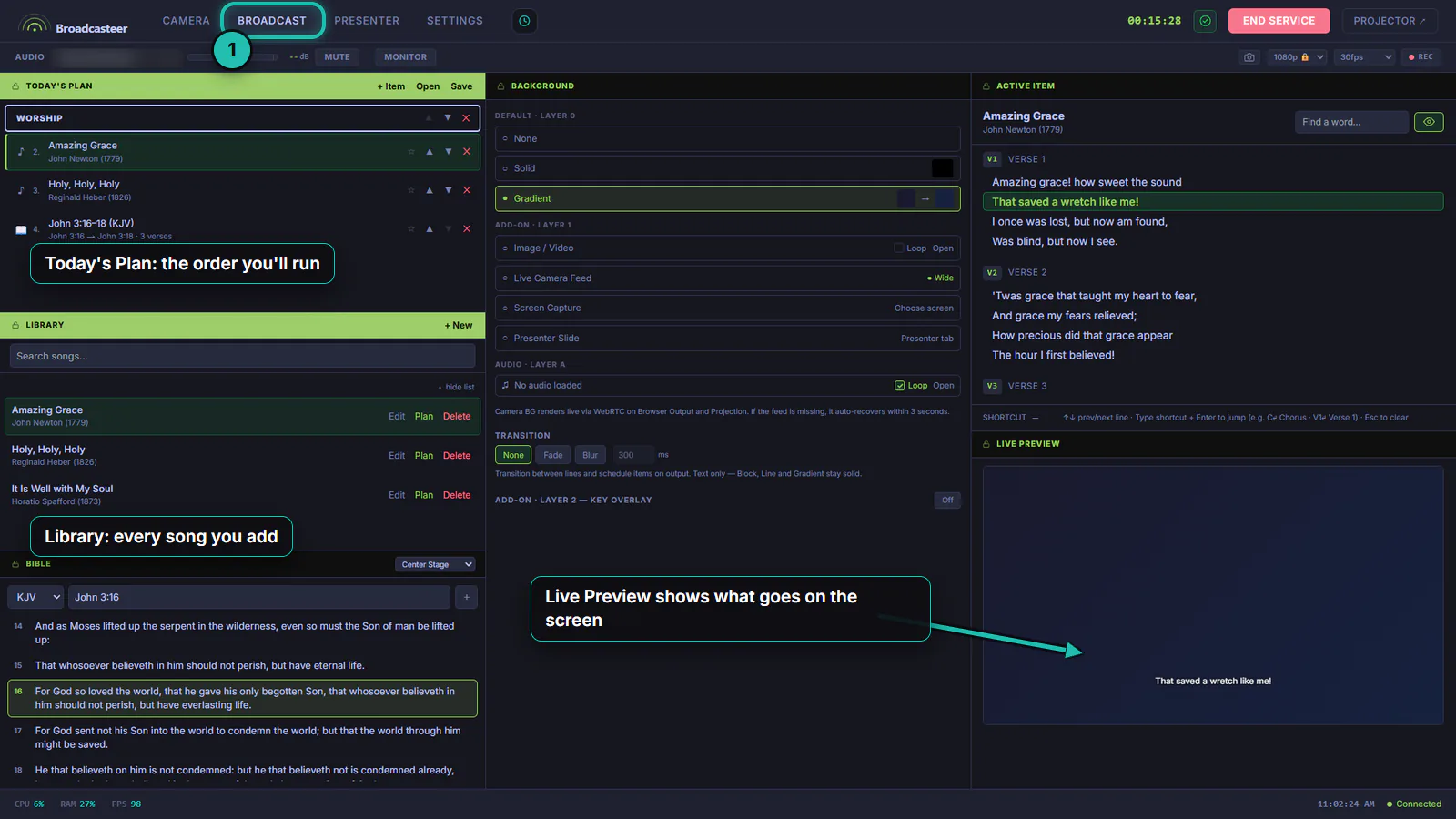Open the 30fps frame rate dropdown
The width and height of the screenshot is (1456, 819).
(1365, 57)
